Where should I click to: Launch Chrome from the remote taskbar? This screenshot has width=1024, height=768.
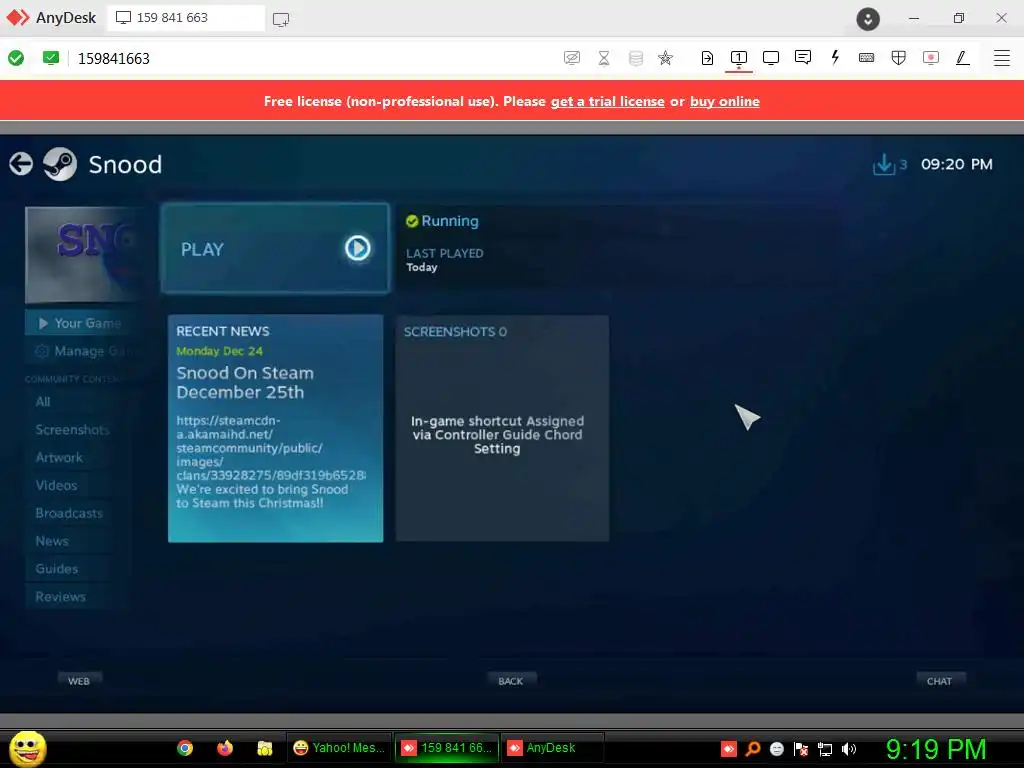click(x=185, y=748)
